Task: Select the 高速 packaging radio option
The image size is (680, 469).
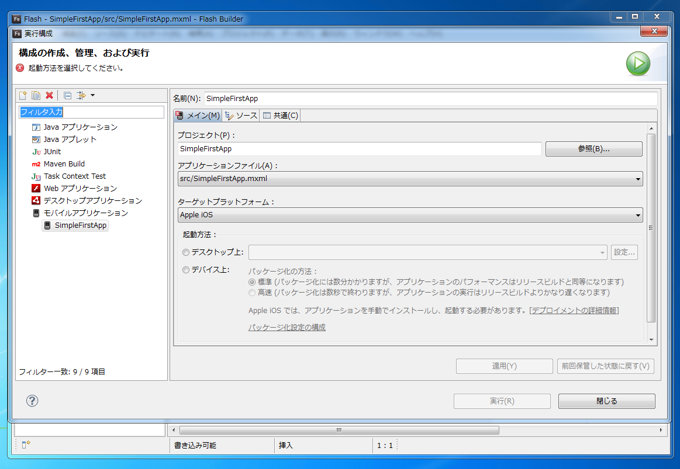Action: [x=252, y=293]
